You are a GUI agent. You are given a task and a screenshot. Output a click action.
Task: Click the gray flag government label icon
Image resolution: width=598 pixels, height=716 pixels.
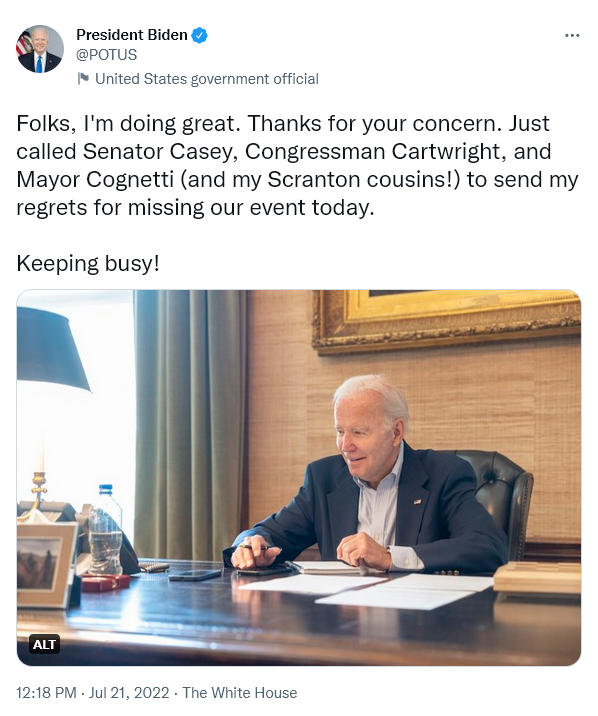coord(83,79)
